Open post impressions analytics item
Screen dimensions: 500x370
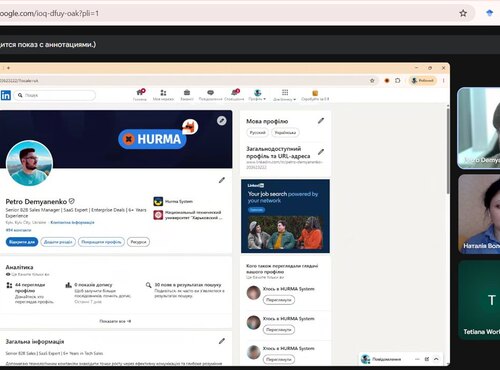[x=99, y=293]
